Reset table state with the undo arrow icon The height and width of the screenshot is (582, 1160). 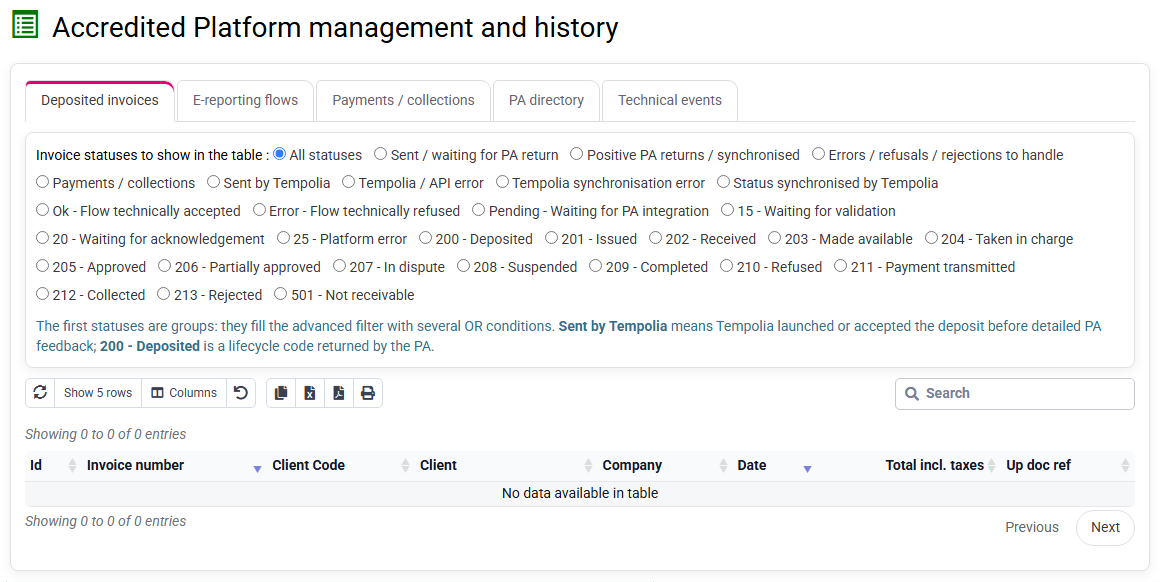(240, 393)
